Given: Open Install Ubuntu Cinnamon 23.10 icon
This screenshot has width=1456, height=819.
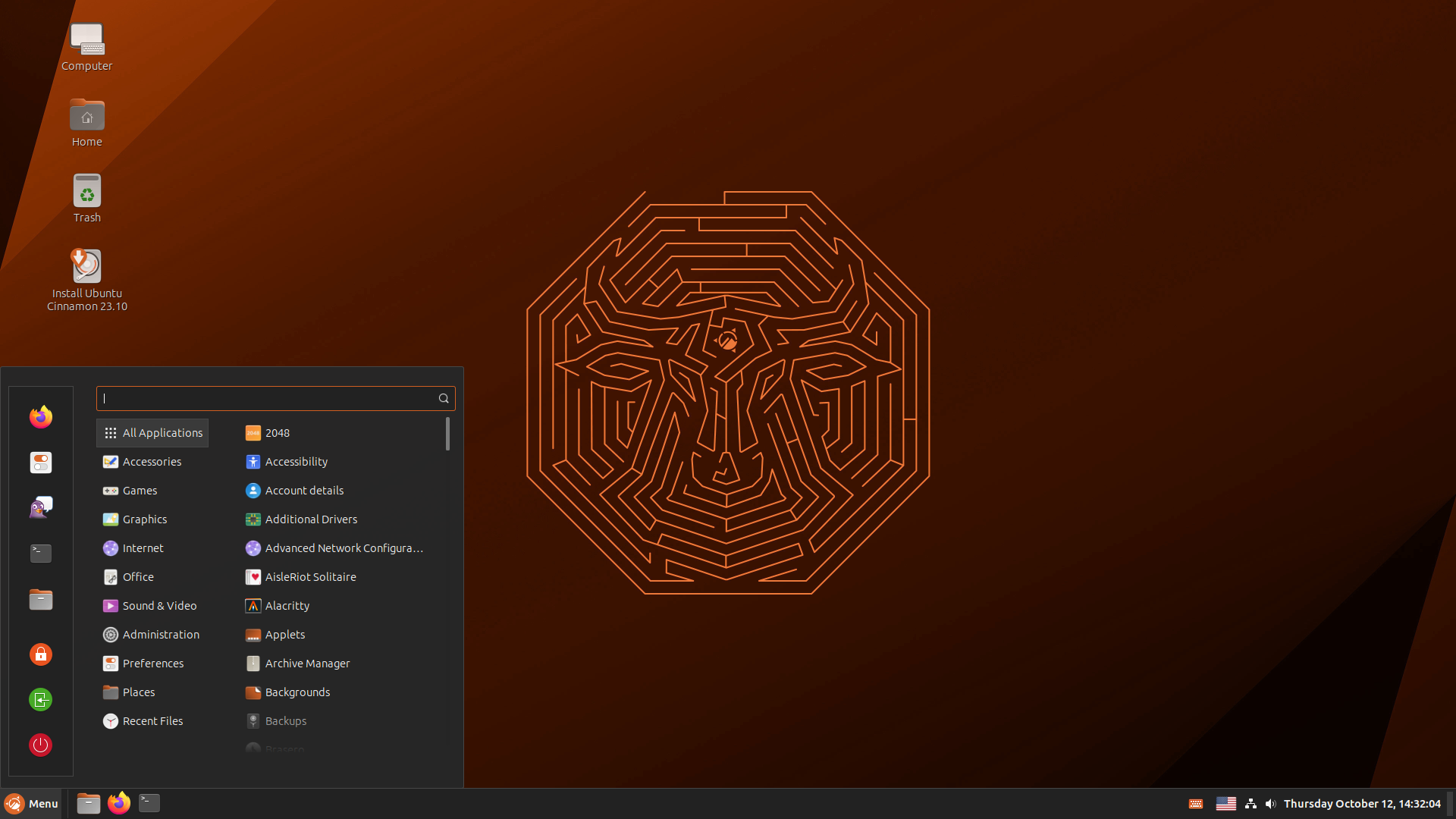Looking at the screenshot, I should coord(87,281).
